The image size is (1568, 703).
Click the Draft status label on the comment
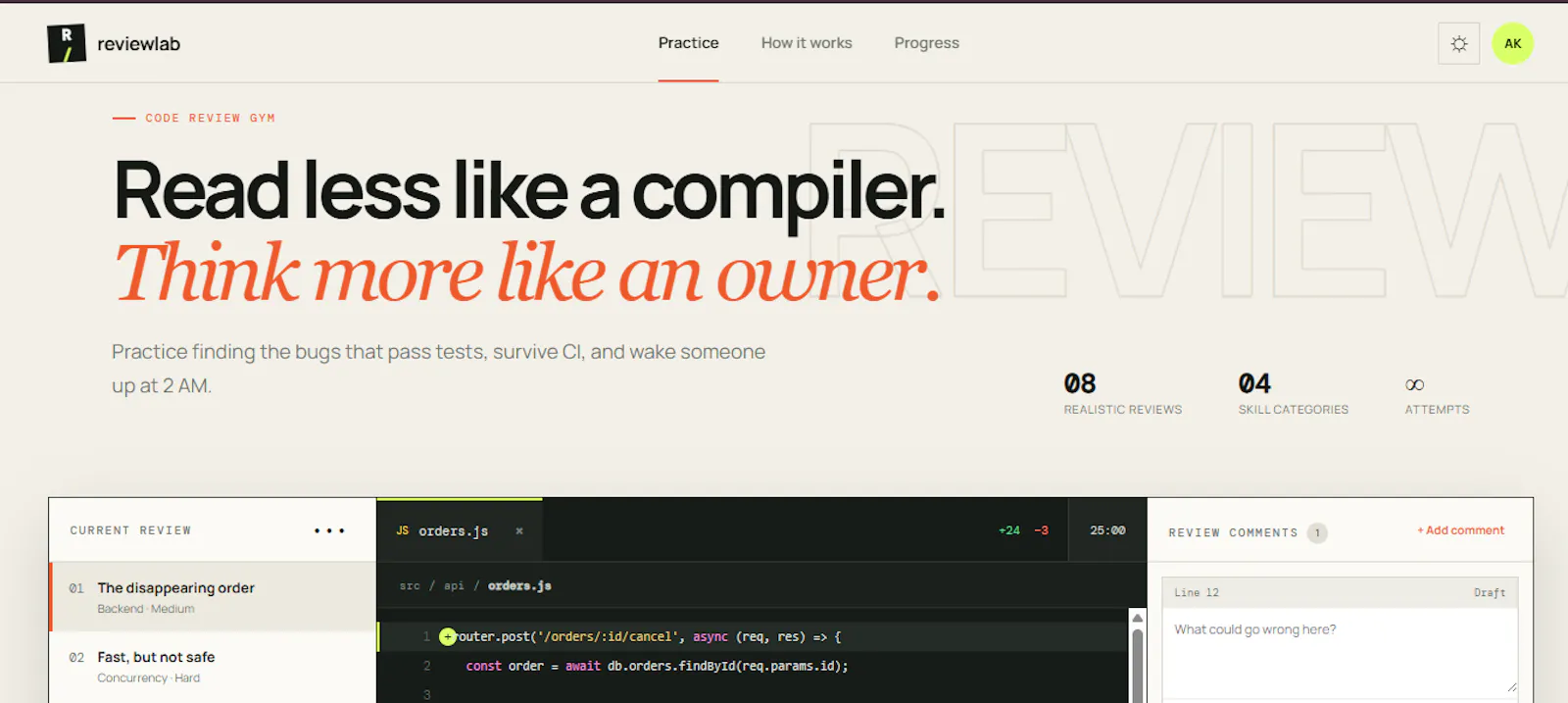[x=1490, y=593]
